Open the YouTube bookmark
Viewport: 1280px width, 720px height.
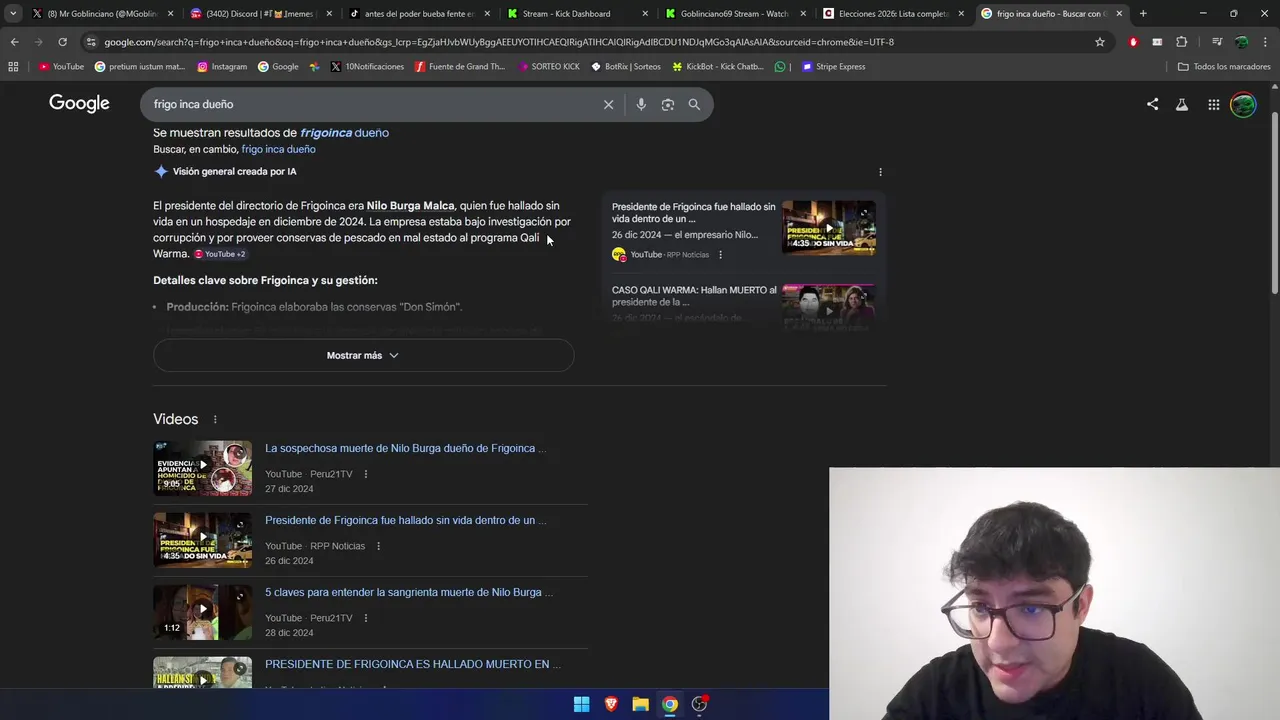61,67
